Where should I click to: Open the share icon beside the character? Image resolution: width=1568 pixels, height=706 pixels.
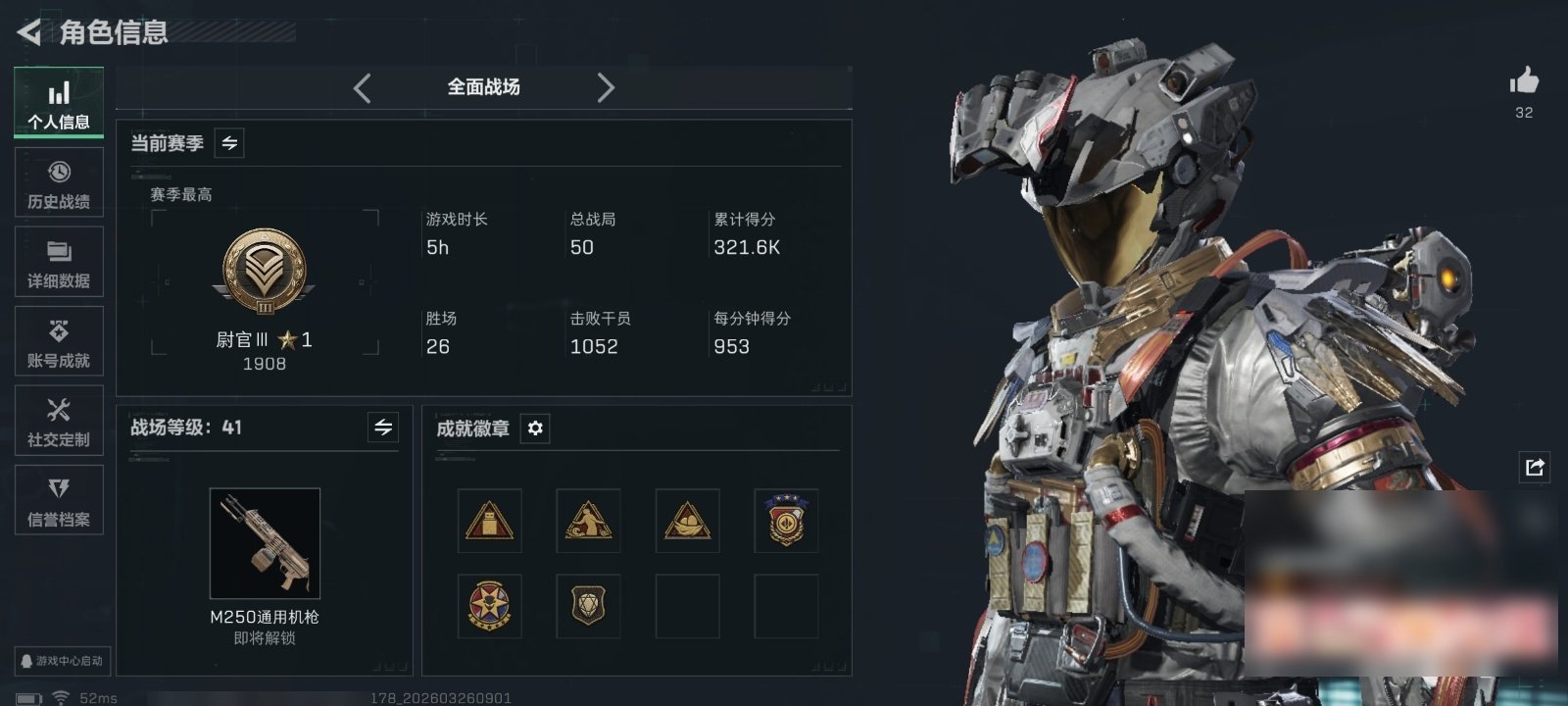[1535, 467]
